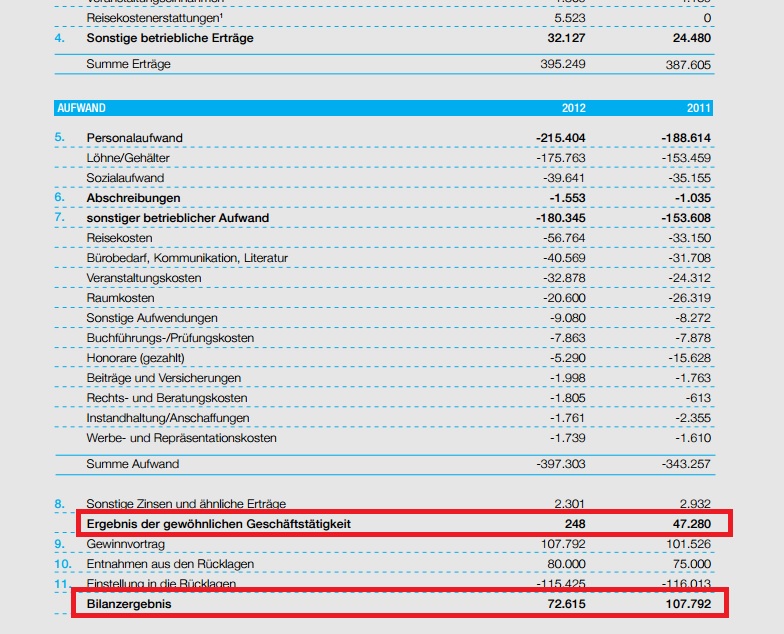Screen dimensions: 784x634
Task: Click the 'Instandhaltung/Anschaffungen' row label
Action: click(x=168, y=418)
